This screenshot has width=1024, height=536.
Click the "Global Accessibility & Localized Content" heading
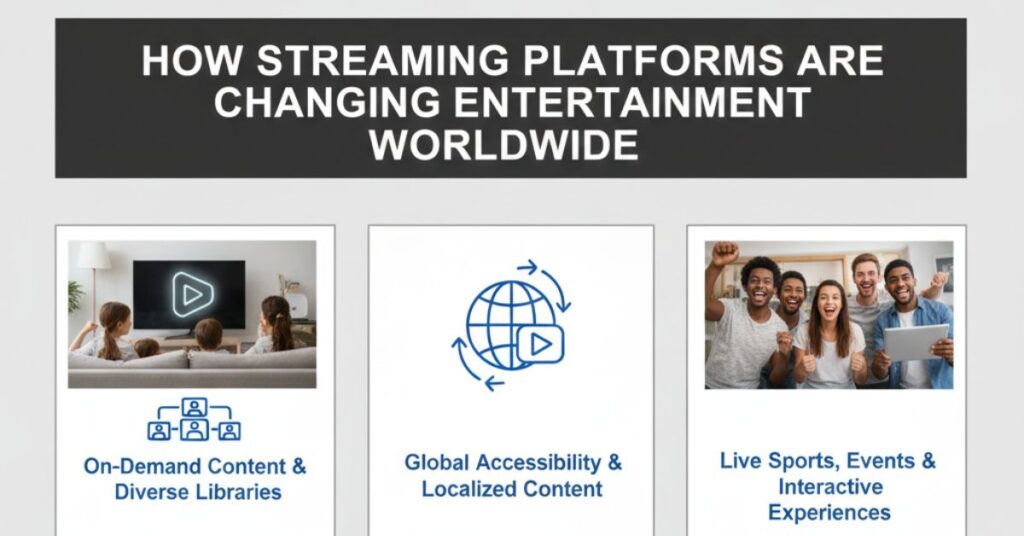(513, 475)
